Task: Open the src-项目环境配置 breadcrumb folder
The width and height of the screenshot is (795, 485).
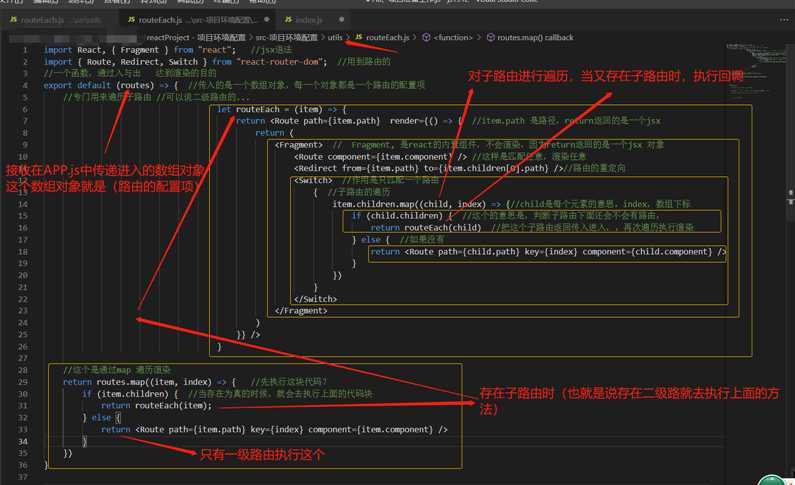Action: (x=286, y=38)
